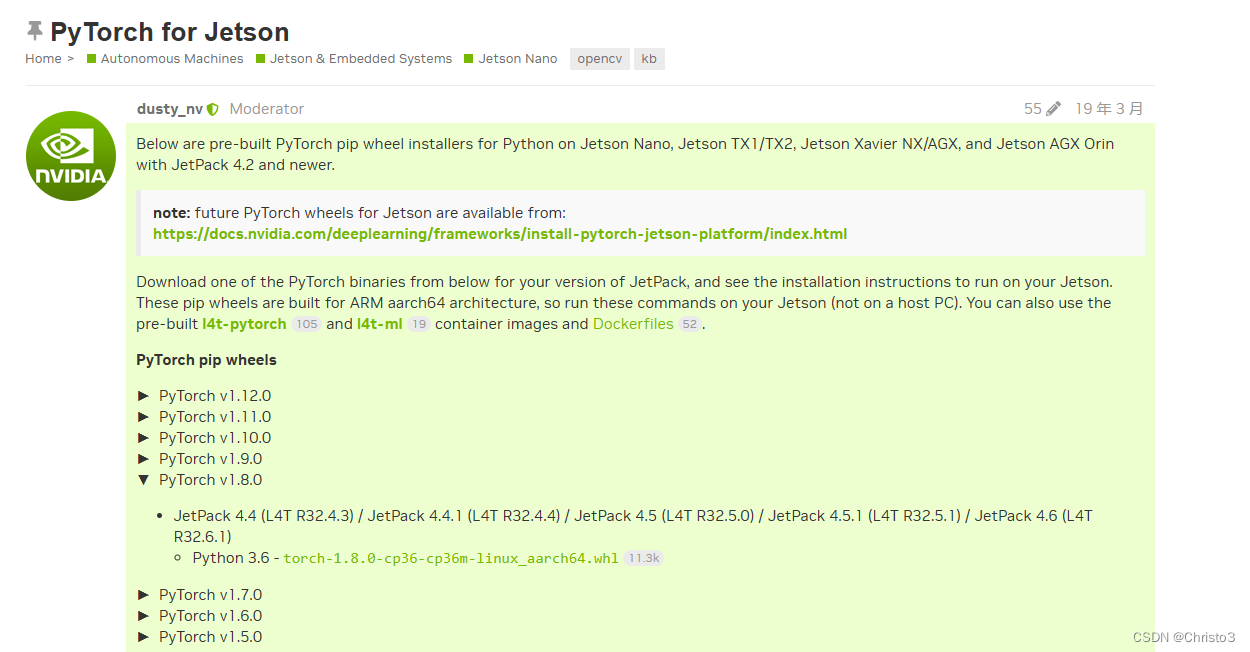Viewport: 1250px width, 652px height.
Task: Click the 55 edits count
Action: [x=1033, y=109]
